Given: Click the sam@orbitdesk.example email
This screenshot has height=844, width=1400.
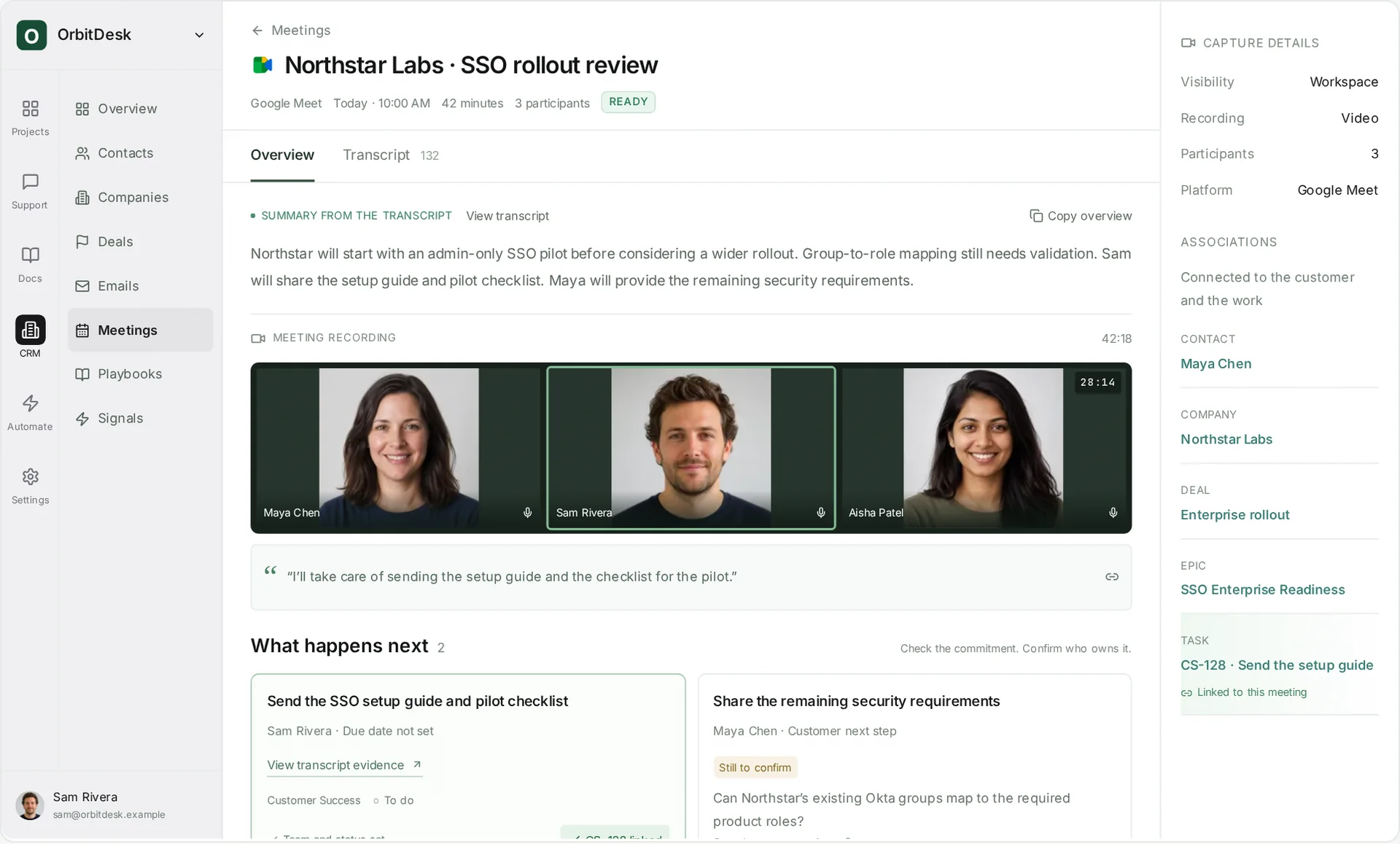Looking at the screenshot, I should coord(109,815).
